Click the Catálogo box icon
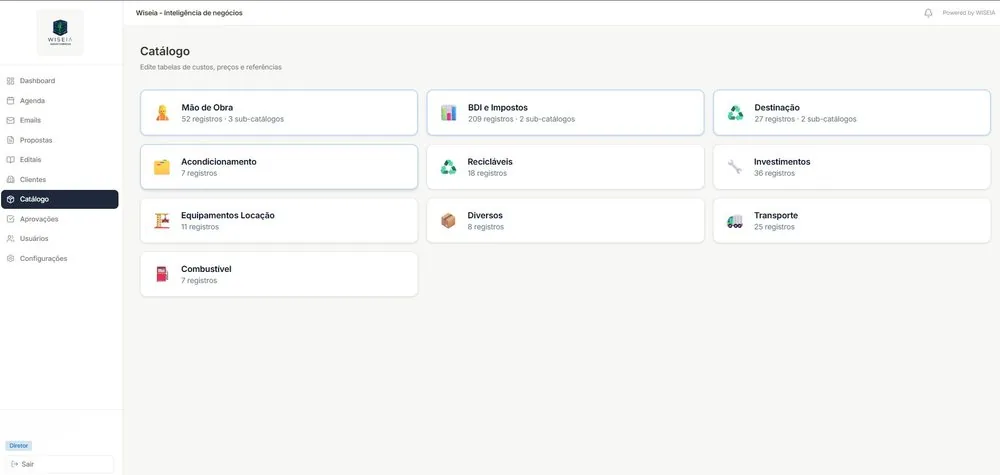 click(10, 200)
